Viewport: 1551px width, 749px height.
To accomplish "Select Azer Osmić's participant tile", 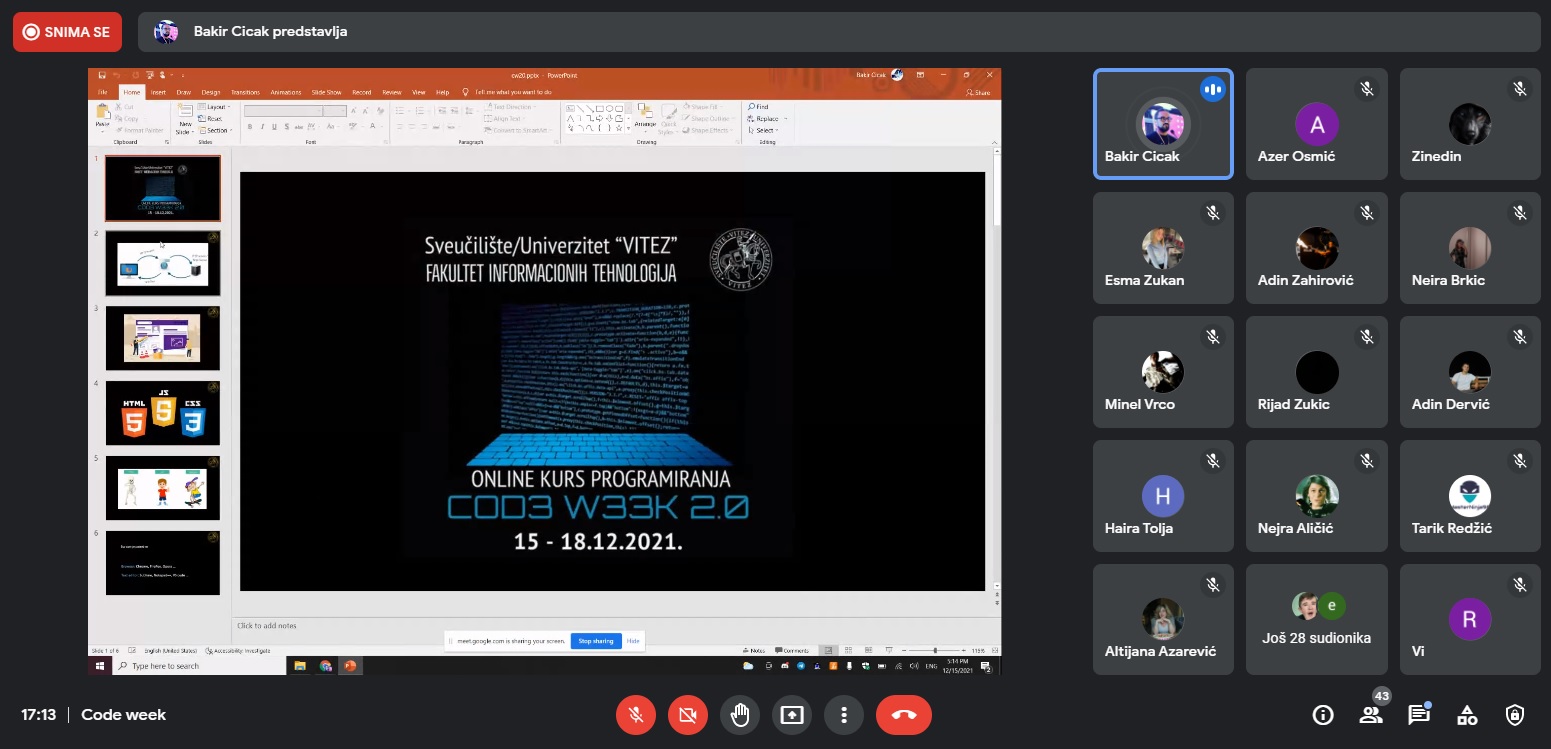I will [x=1317, y=124].
